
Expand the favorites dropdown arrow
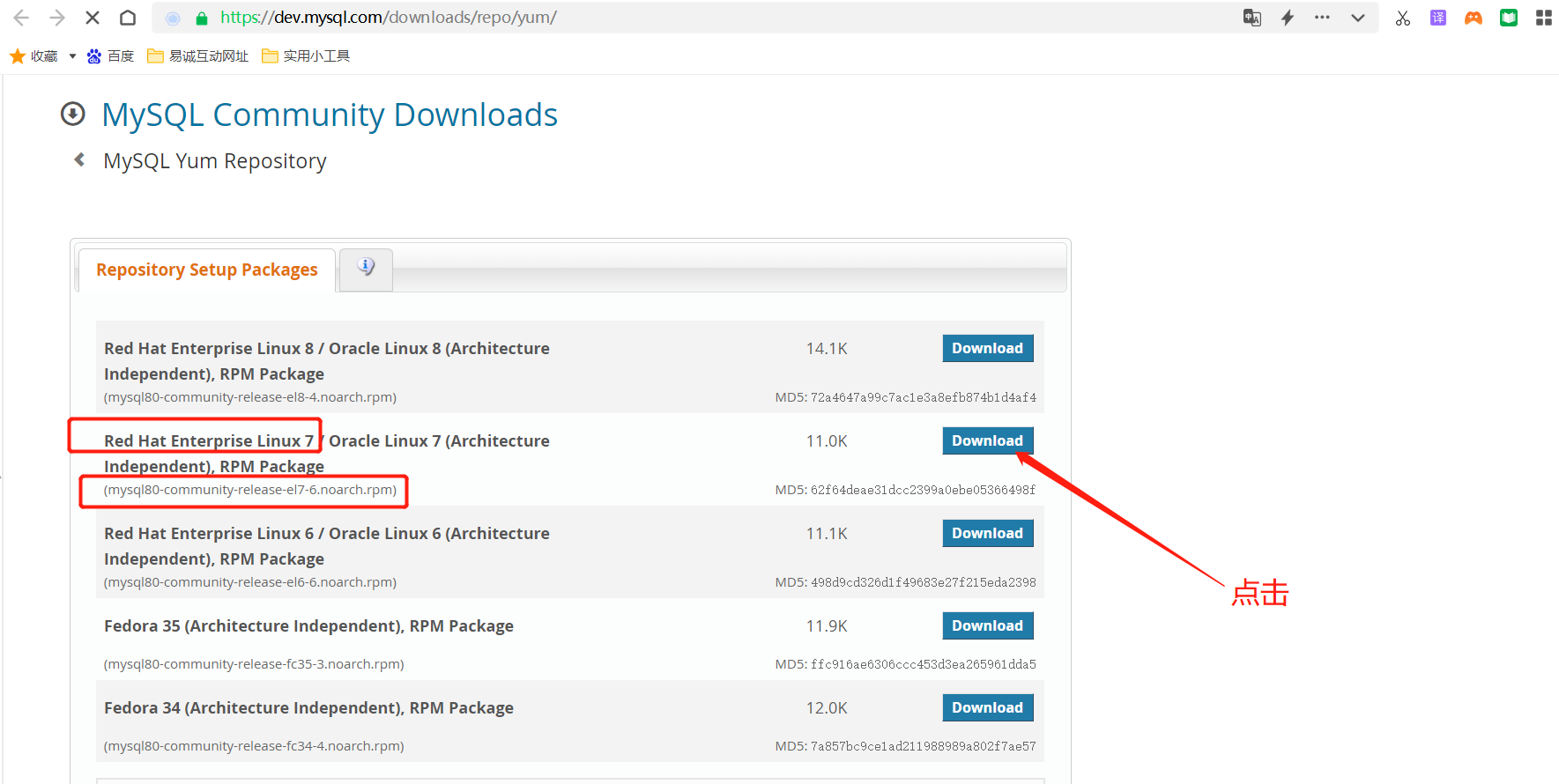coord(72,56)
